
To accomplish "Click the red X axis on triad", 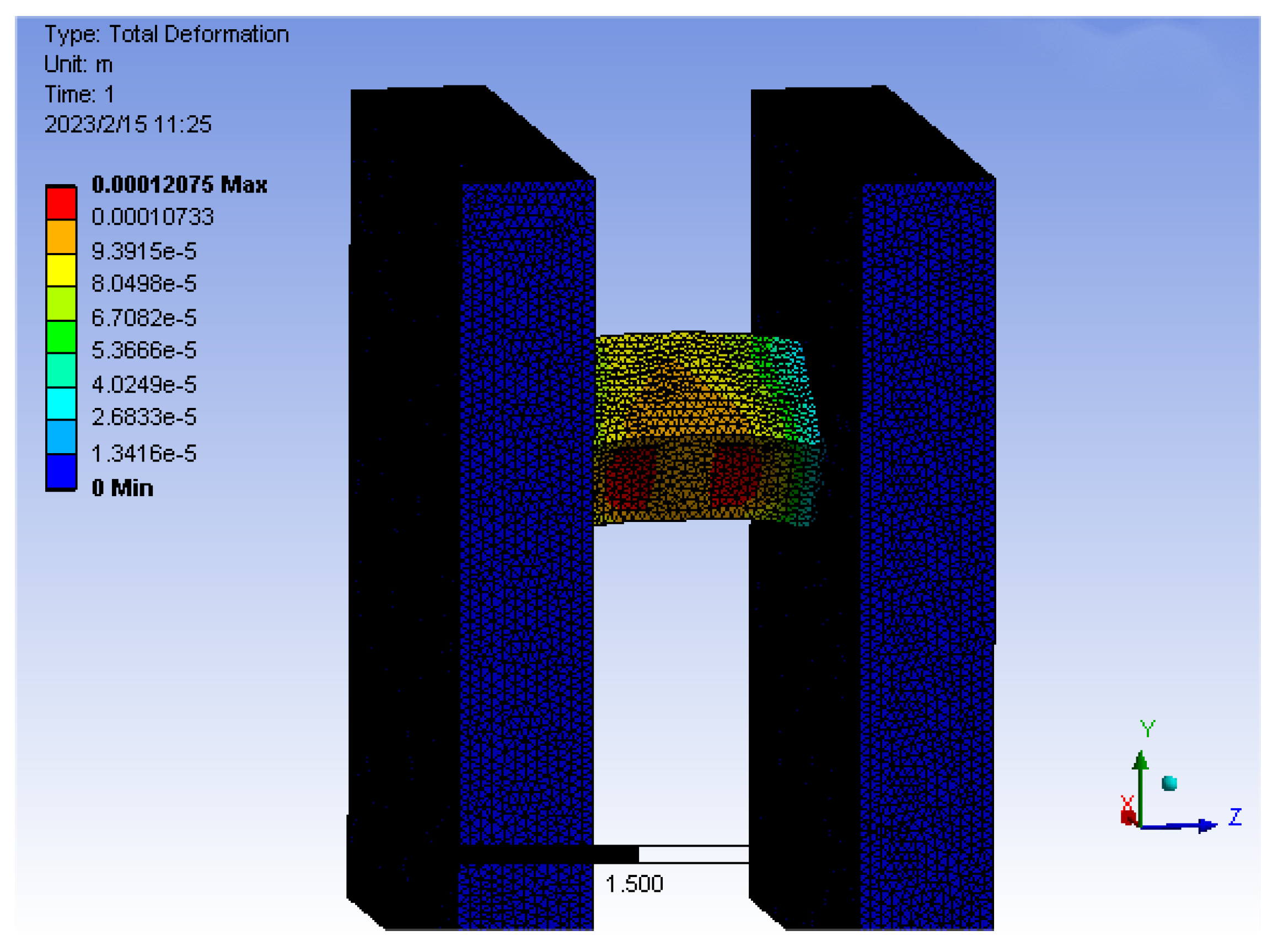I will tap(1127, 814).
